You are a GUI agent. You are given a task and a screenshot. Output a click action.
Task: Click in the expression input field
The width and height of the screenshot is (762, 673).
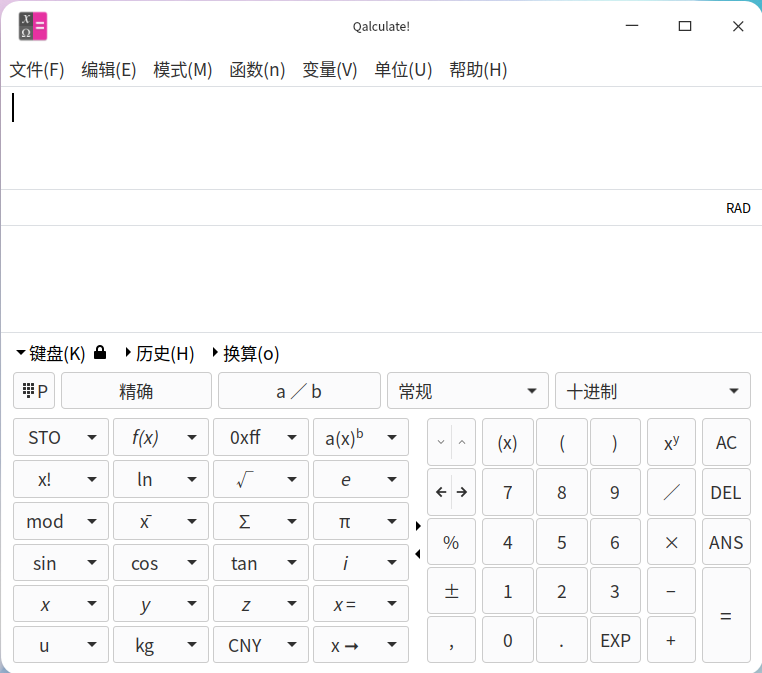click(380, 137)
